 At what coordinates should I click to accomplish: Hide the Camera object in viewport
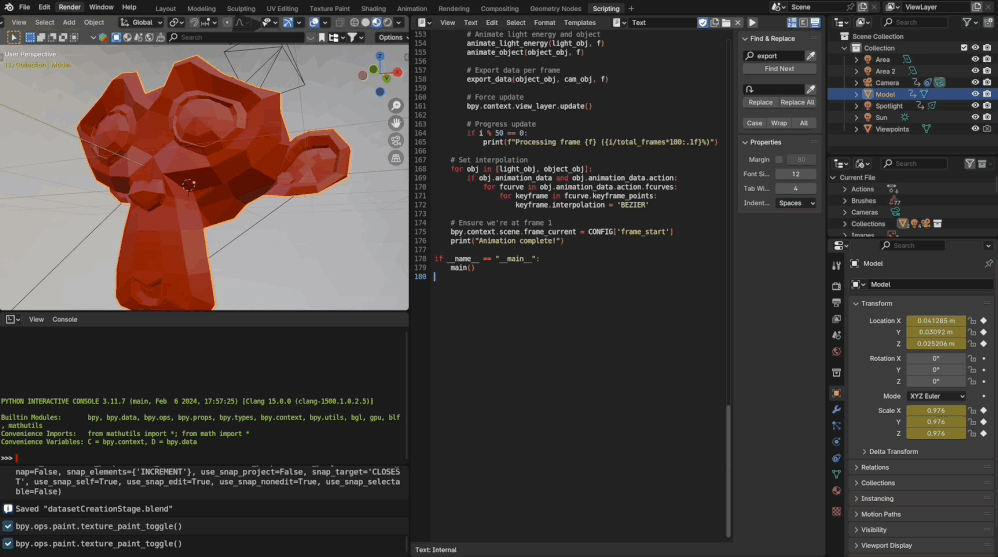pyautogui.click(x=974, y=82)
